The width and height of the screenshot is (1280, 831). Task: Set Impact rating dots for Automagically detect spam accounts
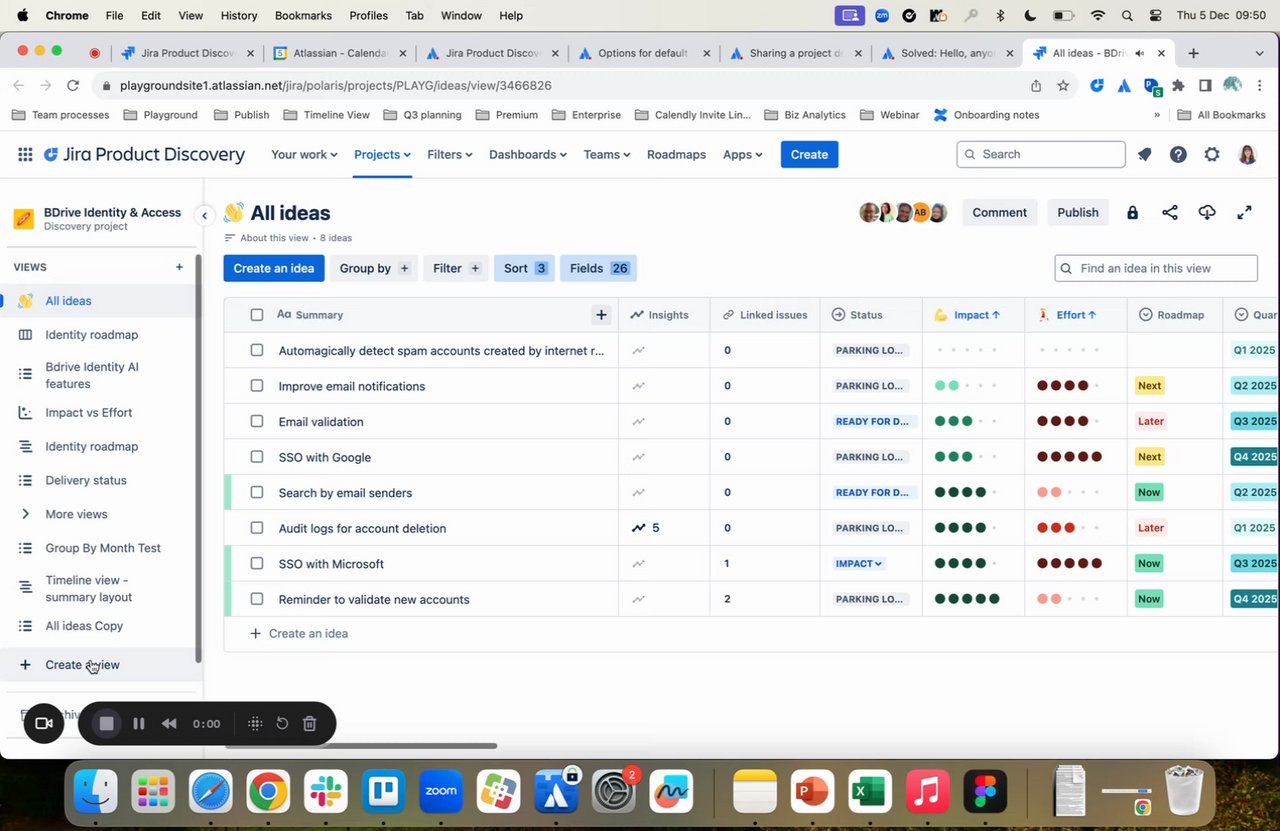[966, 350]
